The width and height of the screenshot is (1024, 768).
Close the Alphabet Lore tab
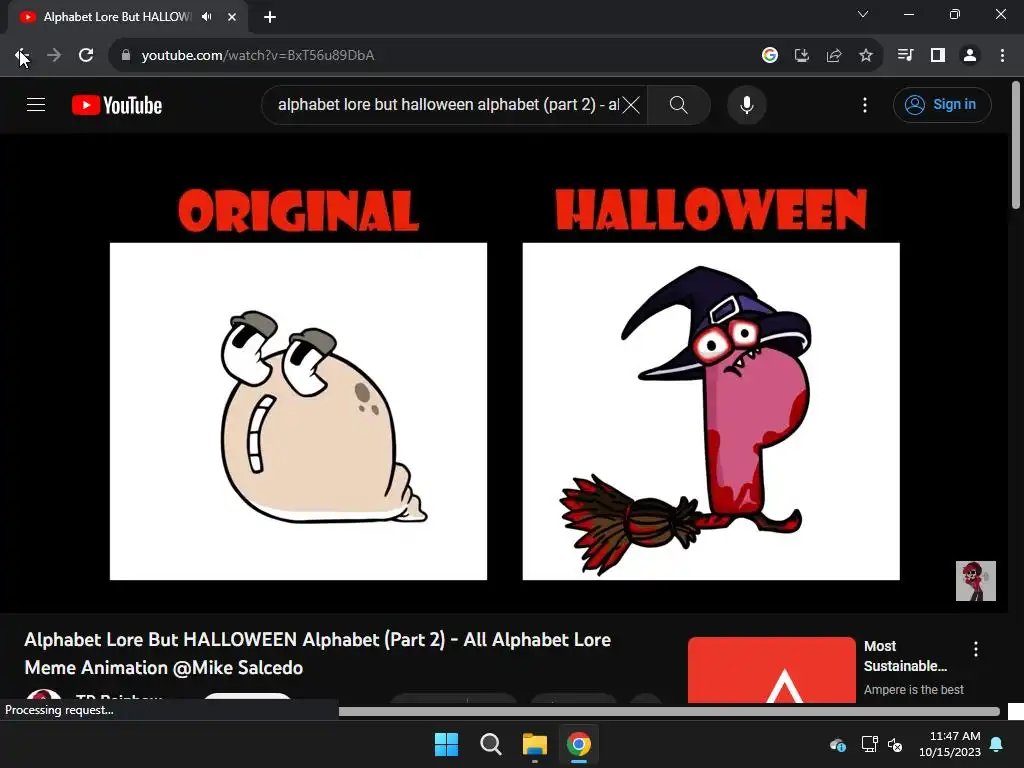click(232, 17)
